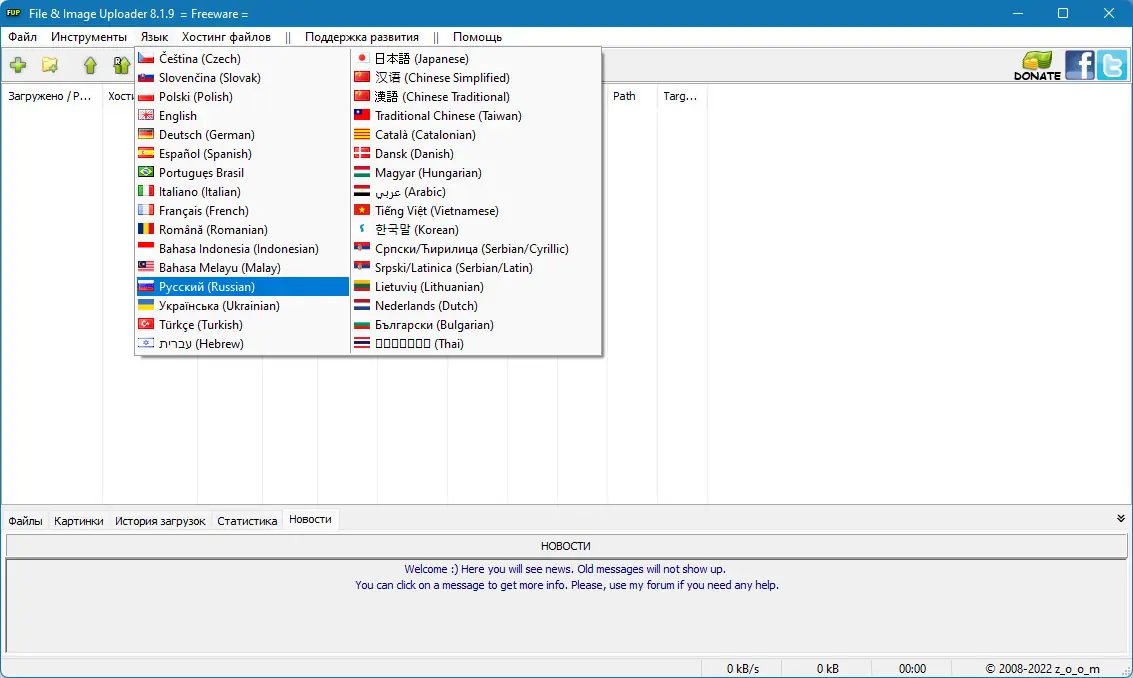Select Polski (Polish) language
This screenshot has width=1133, height=678.
pyautogui.click(x=243, y=97)
